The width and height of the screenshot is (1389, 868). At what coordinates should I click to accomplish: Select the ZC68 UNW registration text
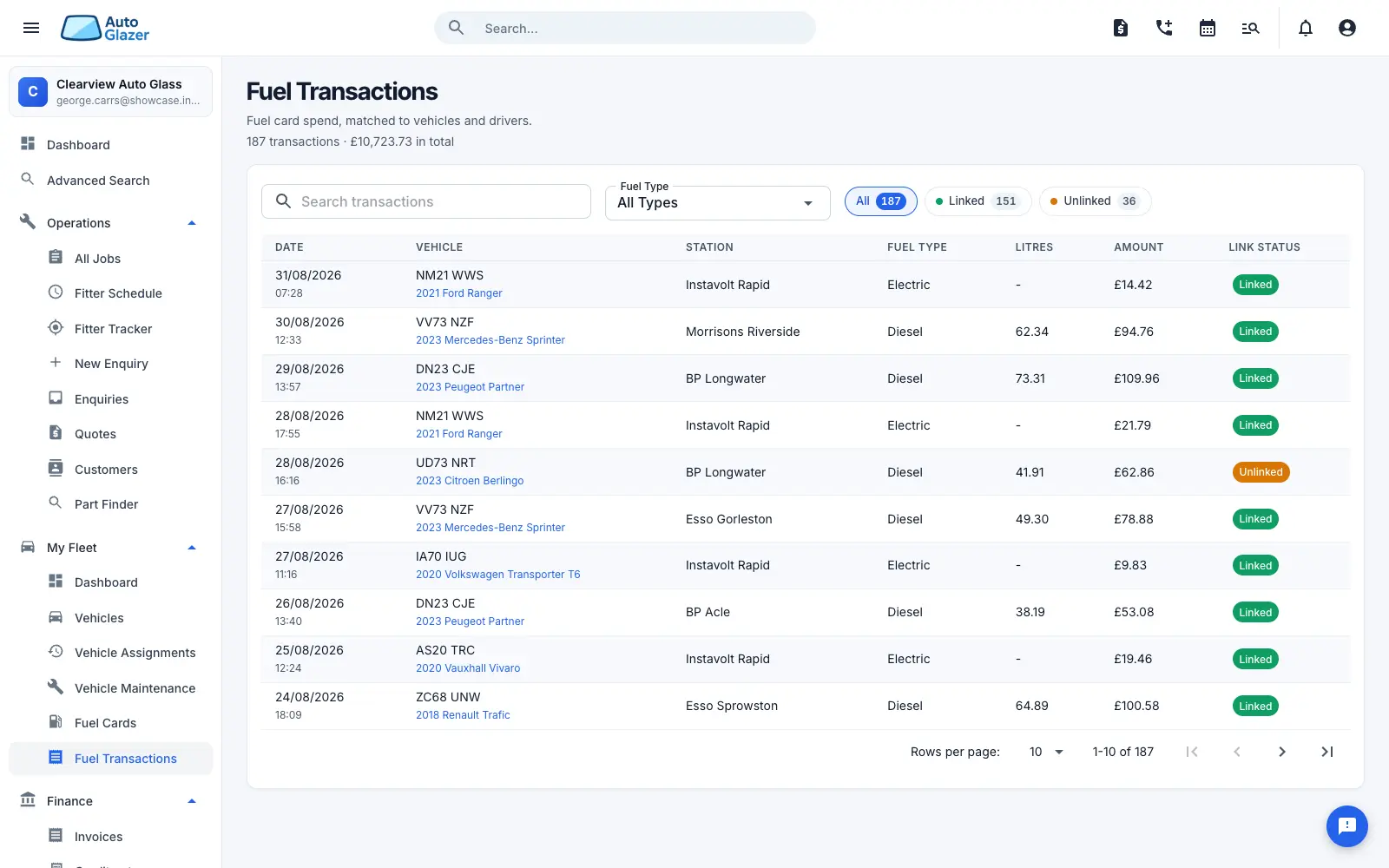pyautogui.click(x=448, y=697)
